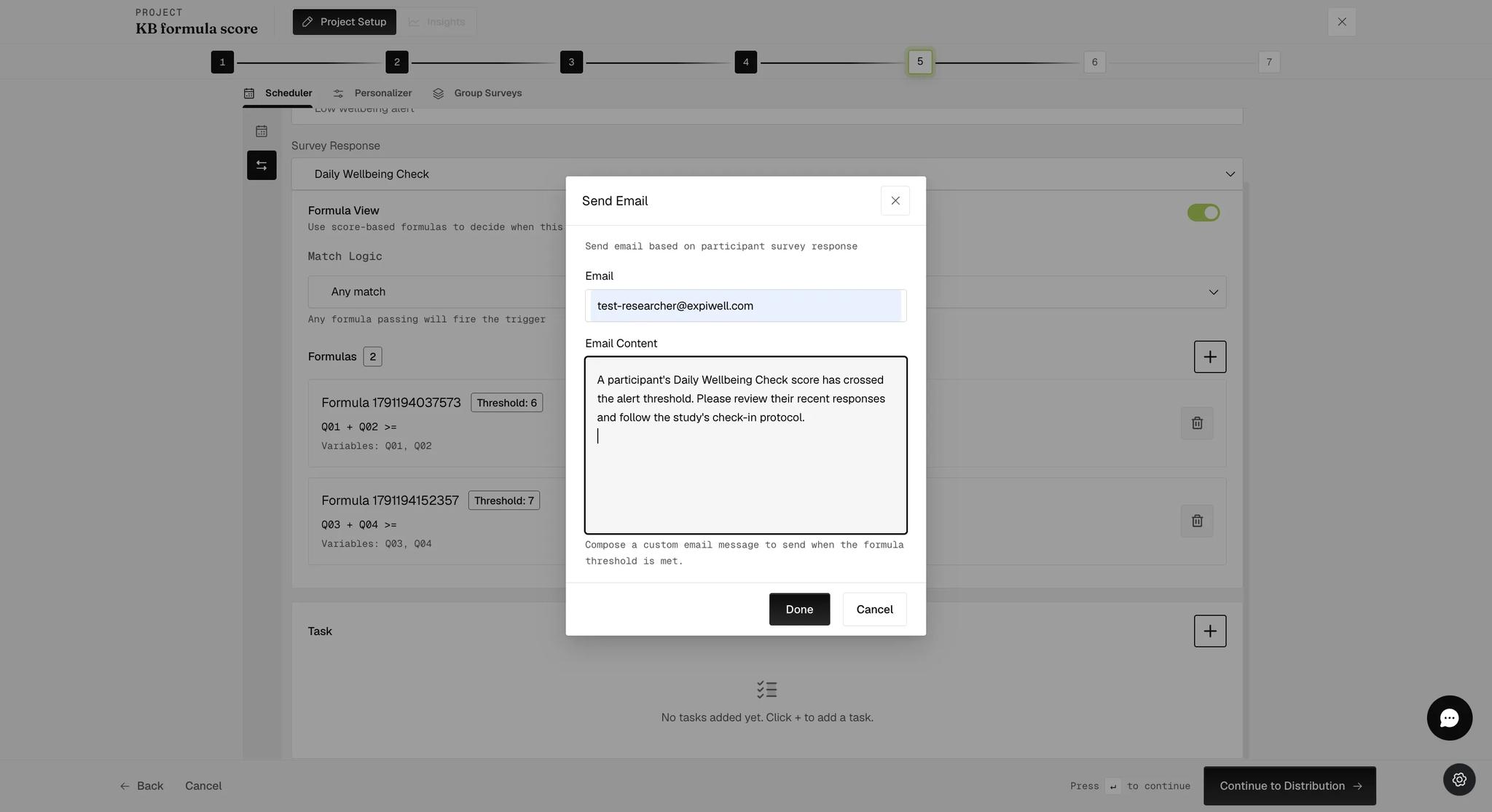Image resolution: width=1492 pixels, height=812 pixels.
Task: Go Back to the previous step
Action: coord(141,786)
